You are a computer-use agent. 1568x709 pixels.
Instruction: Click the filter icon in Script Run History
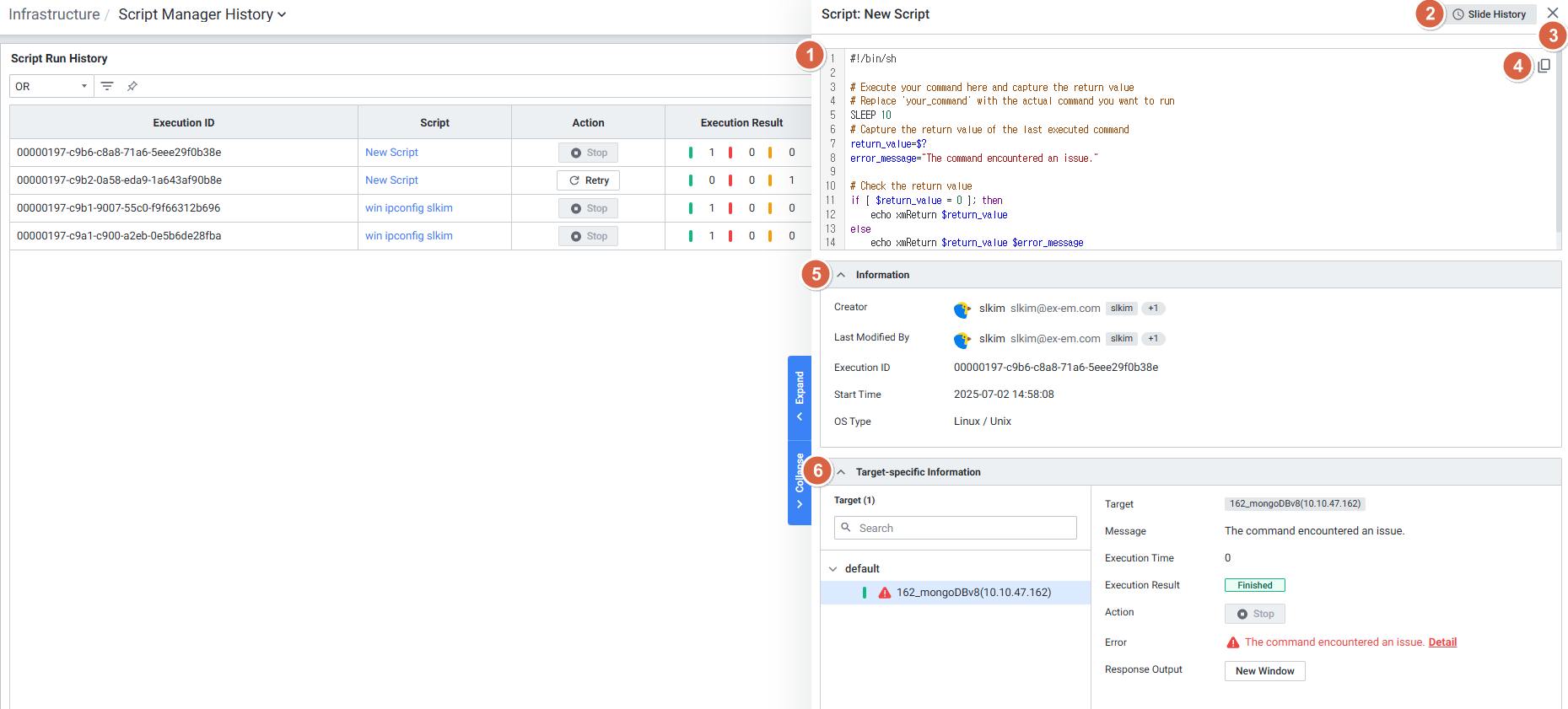point(107,86)
